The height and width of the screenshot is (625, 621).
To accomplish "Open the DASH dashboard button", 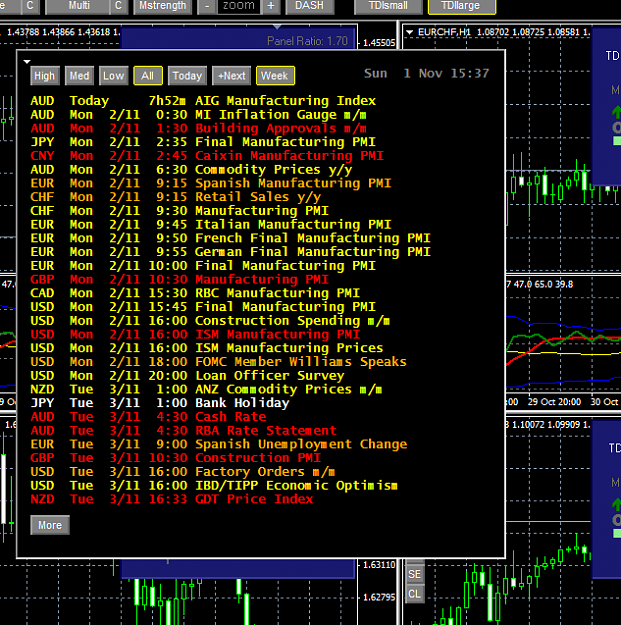I will point(309,6).
